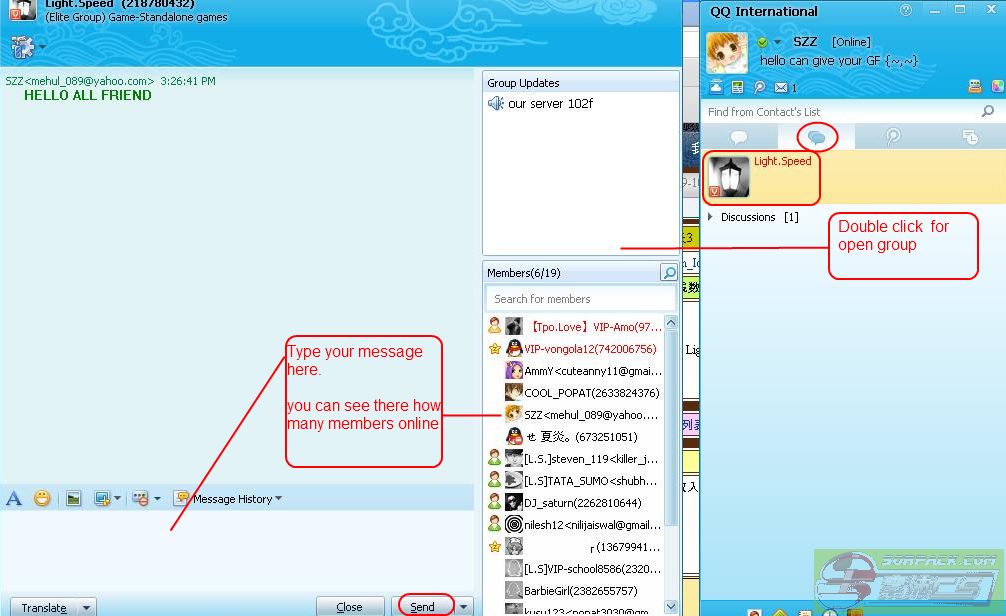Viewport: 1006px width, 616px height.
Task: Switch to the Recent conversations tab
Action: 970,137
